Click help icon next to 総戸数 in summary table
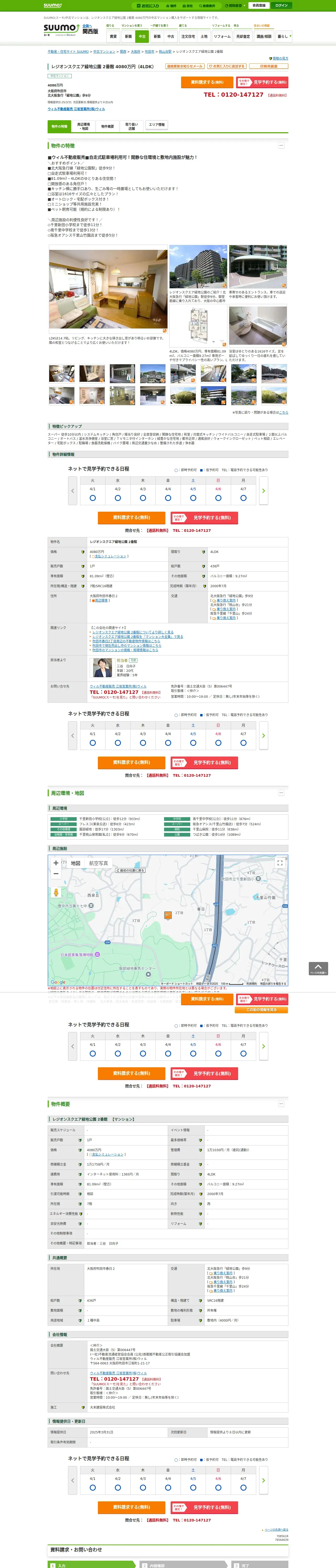Viewport: 336px width, 1568px height. click(204, 566)
